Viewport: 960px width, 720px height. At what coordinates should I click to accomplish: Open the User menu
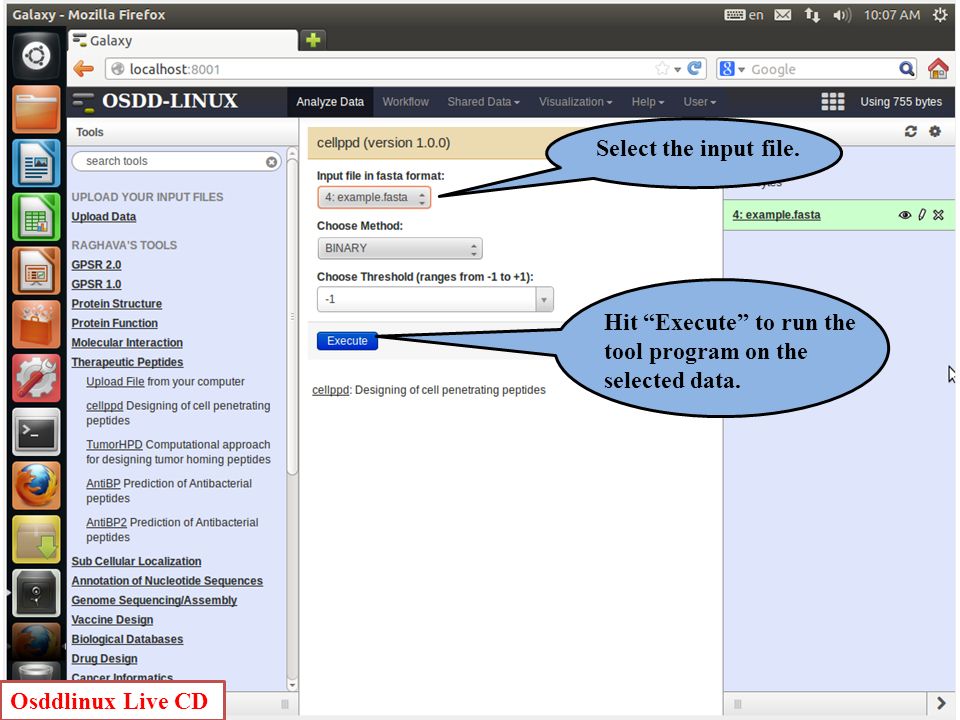(700, 102)
